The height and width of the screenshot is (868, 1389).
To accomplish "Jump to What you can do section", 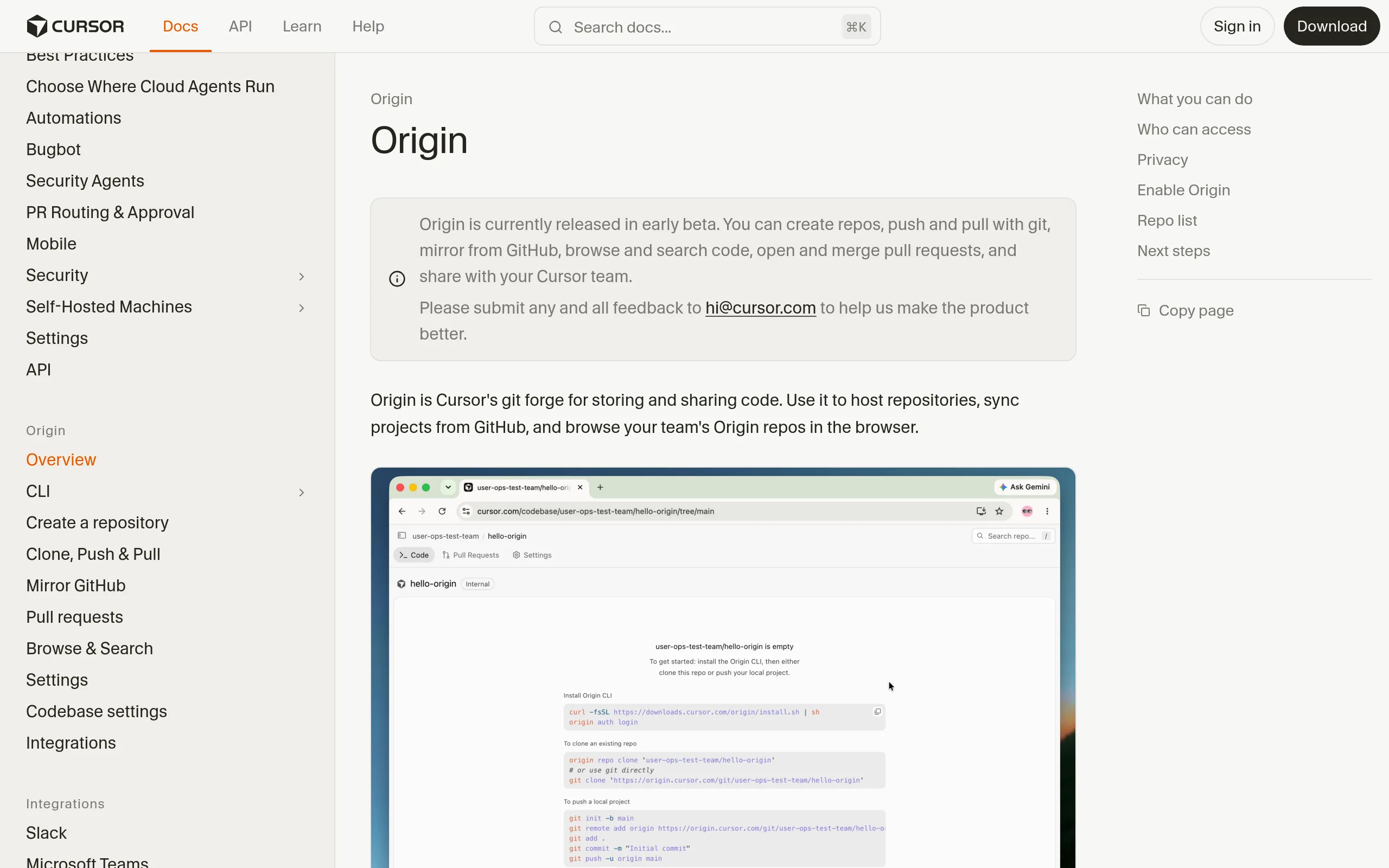I will click(x=1194, y=99).
